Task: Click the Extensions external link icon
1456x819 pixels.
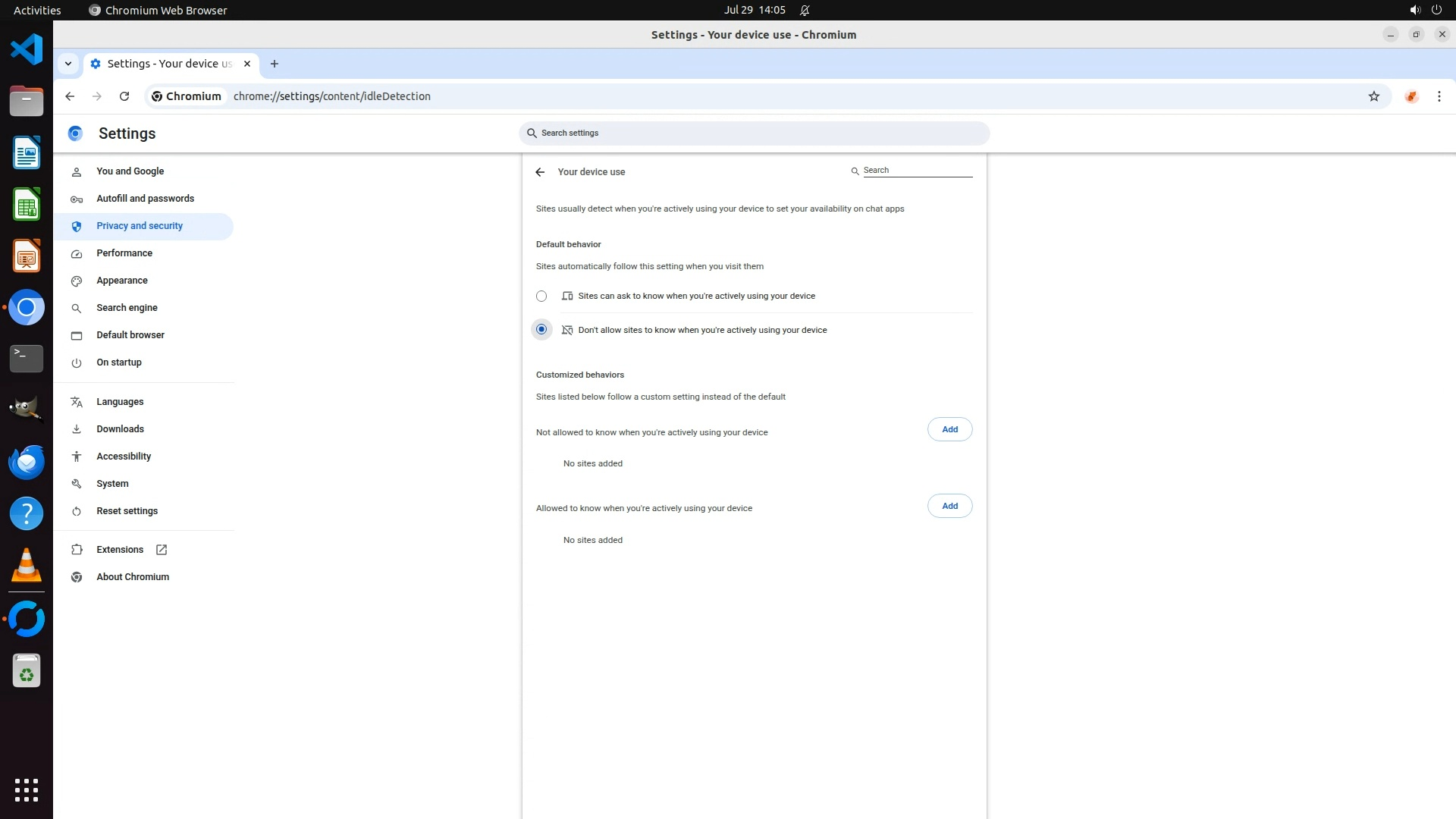Action: [162, 550]
